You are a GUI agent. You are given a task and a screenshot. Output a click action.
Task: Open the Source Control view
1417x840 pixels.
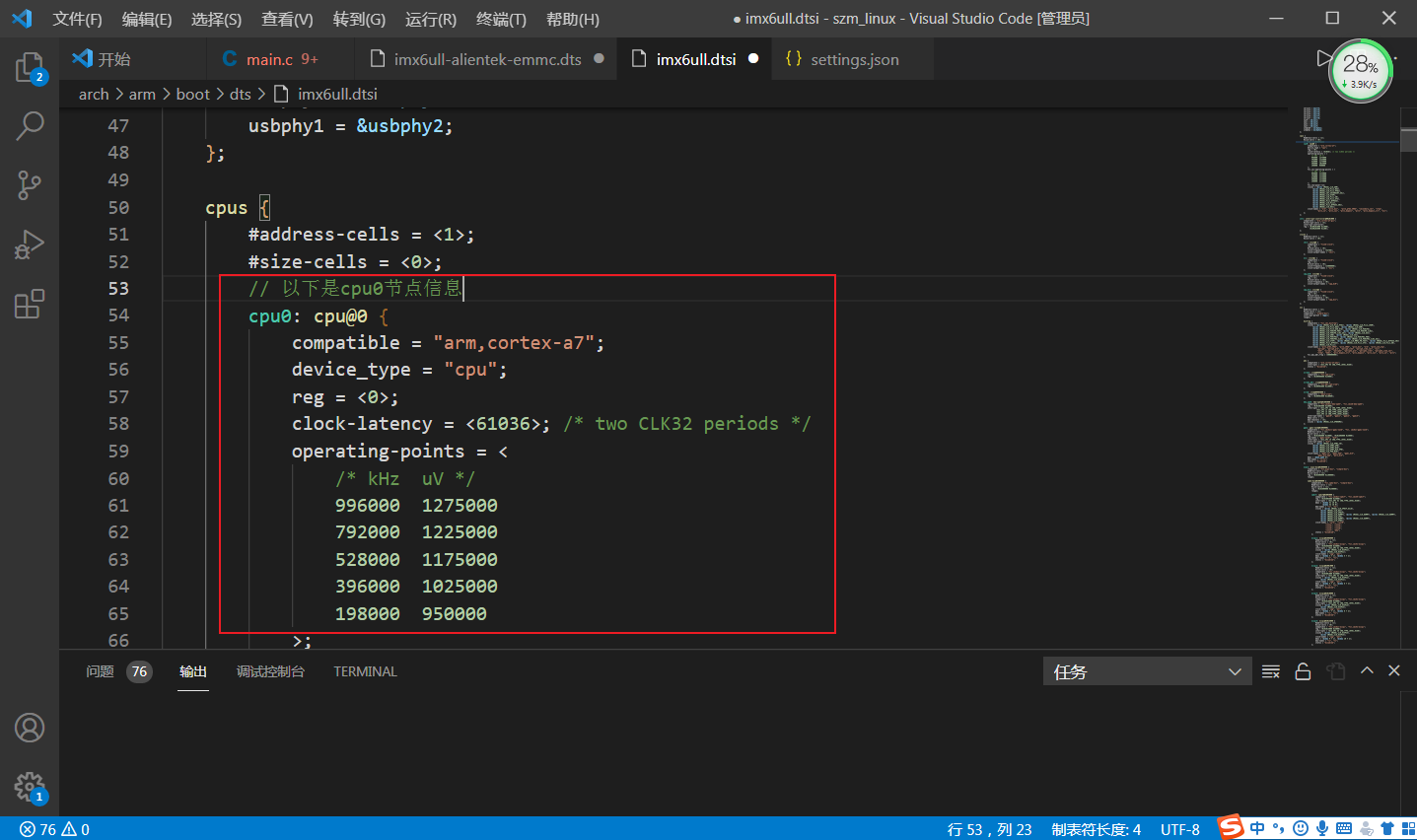[30, 184]
